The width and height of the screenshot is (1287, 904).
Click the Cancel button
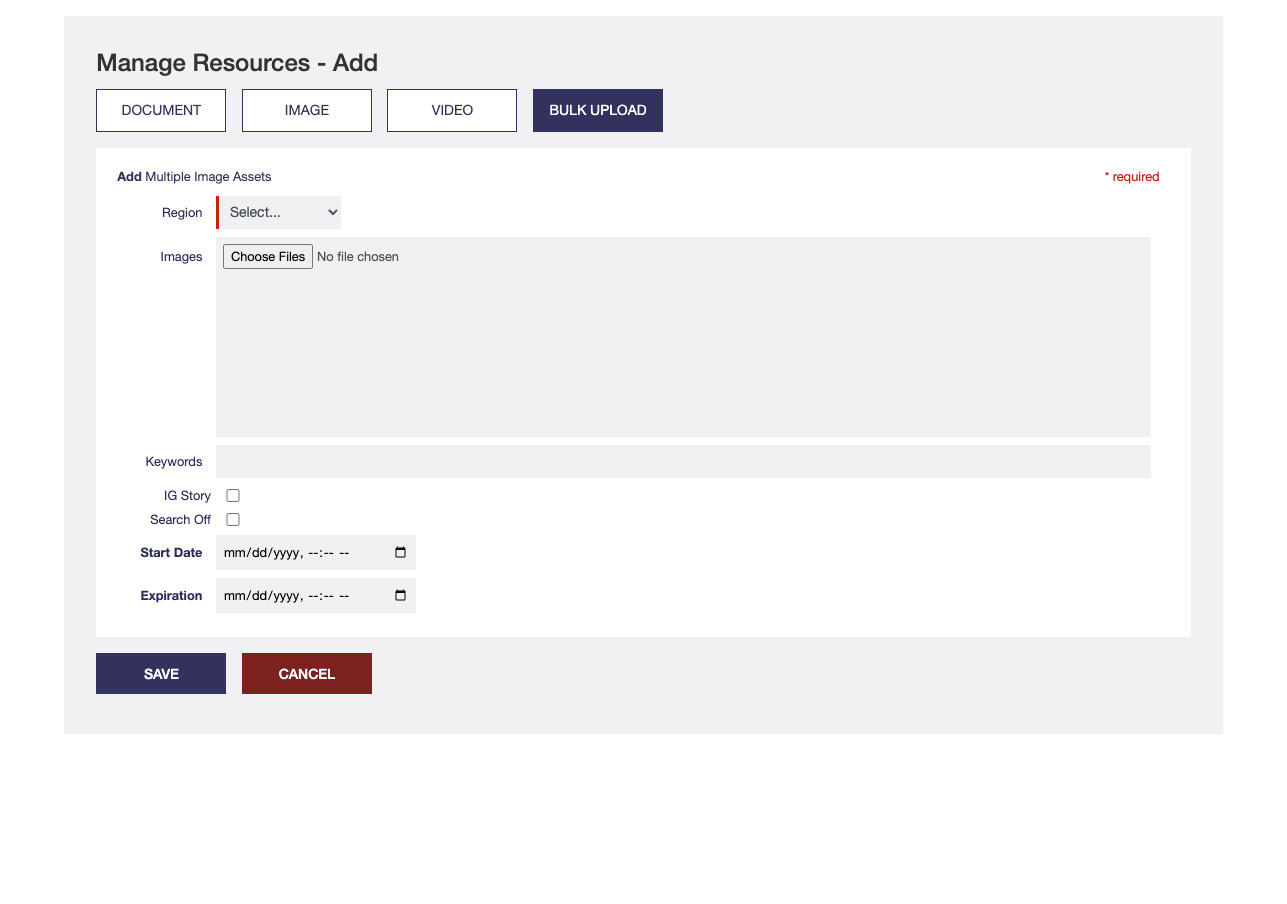(x=307, y=674)
